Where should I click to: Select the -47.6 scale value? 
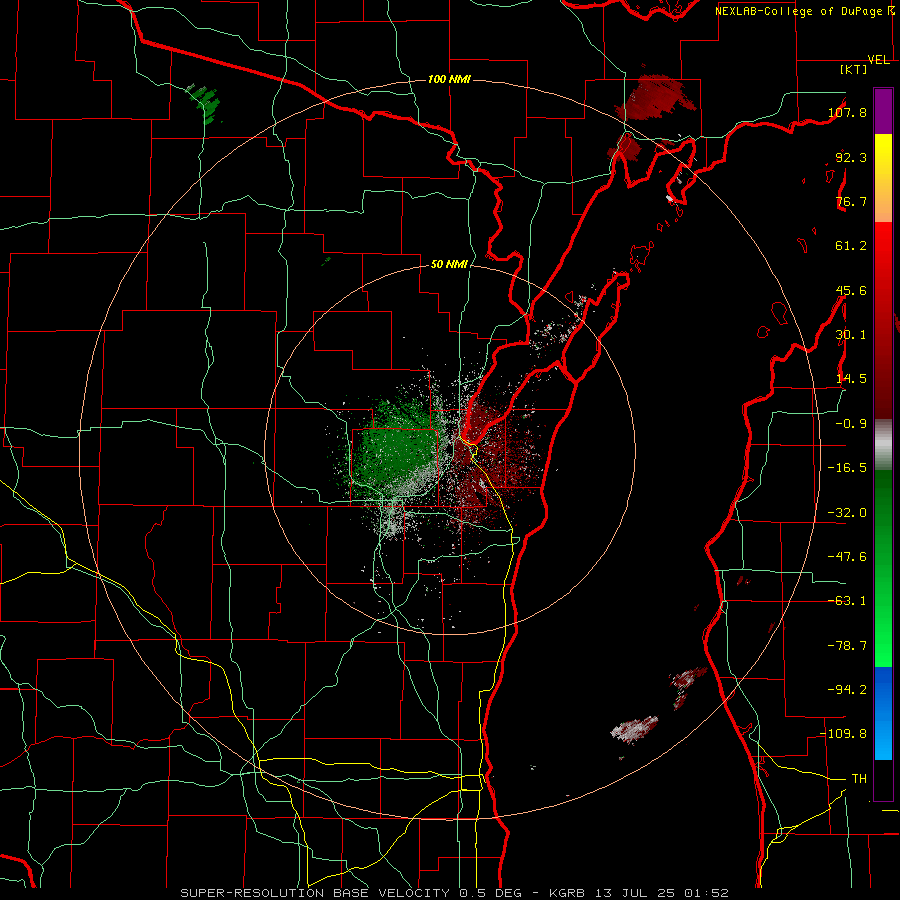(x=847, y=557)
